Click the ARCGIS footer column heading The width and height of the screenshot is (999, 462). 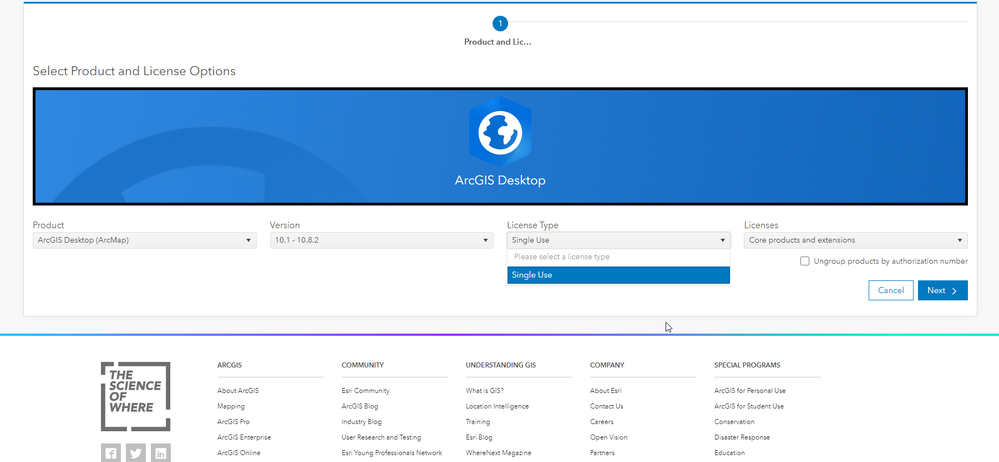click(x=229, y=365)
